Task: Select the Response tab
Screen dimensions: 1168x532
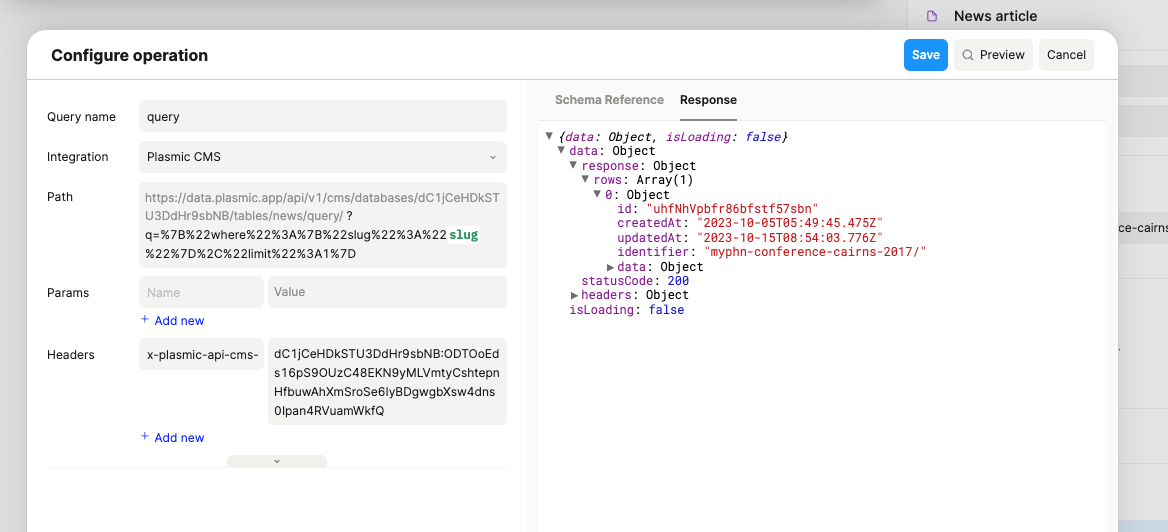Action: pos(708,100)
